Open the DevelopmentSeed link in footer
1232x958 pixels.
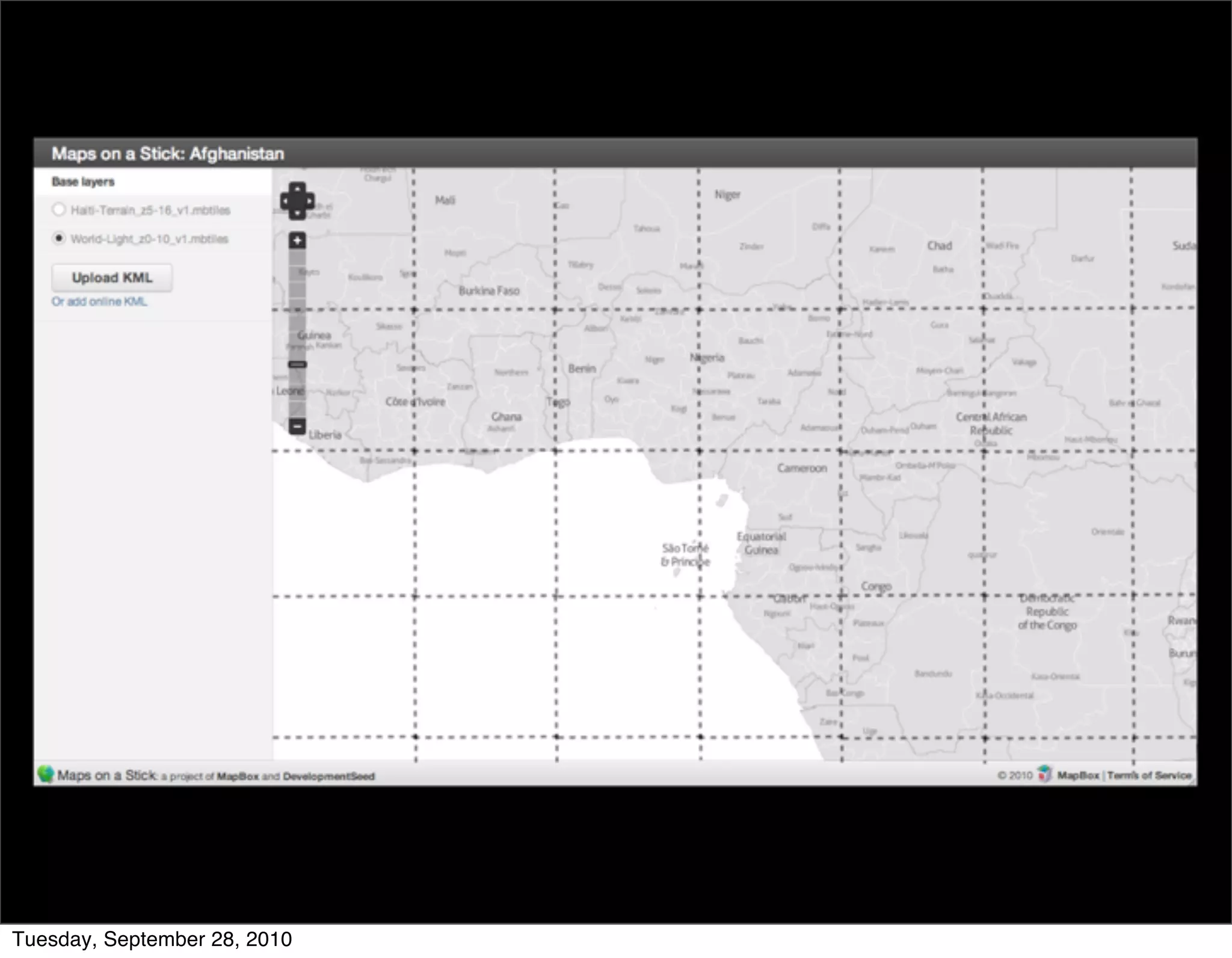[328, 776]
